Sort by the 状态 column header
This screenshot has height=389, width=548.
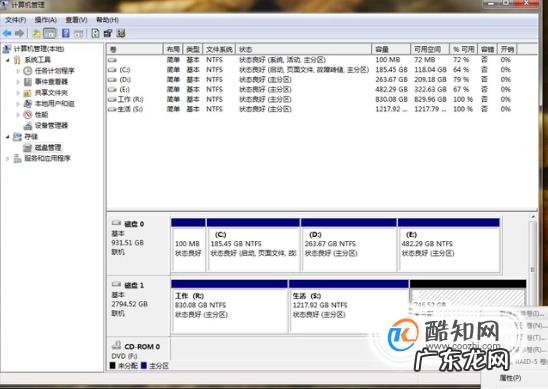click(x=303, y=49)
